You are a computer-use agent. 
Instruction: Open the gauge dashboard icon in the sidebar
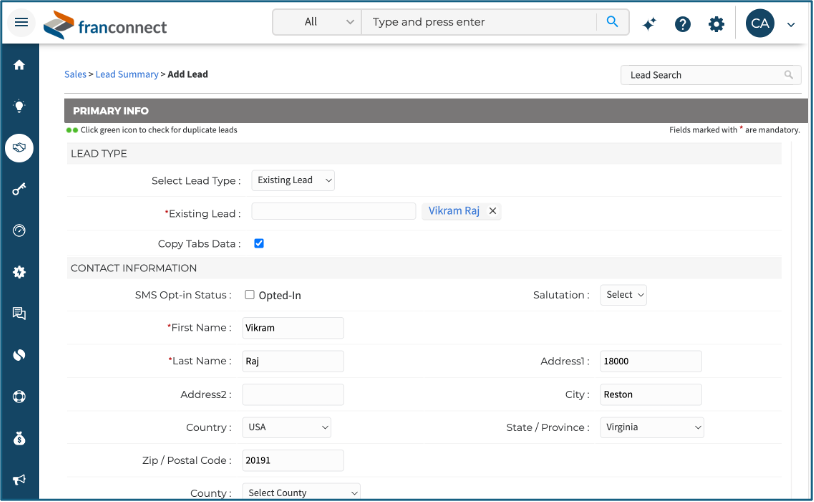point(19,230)
